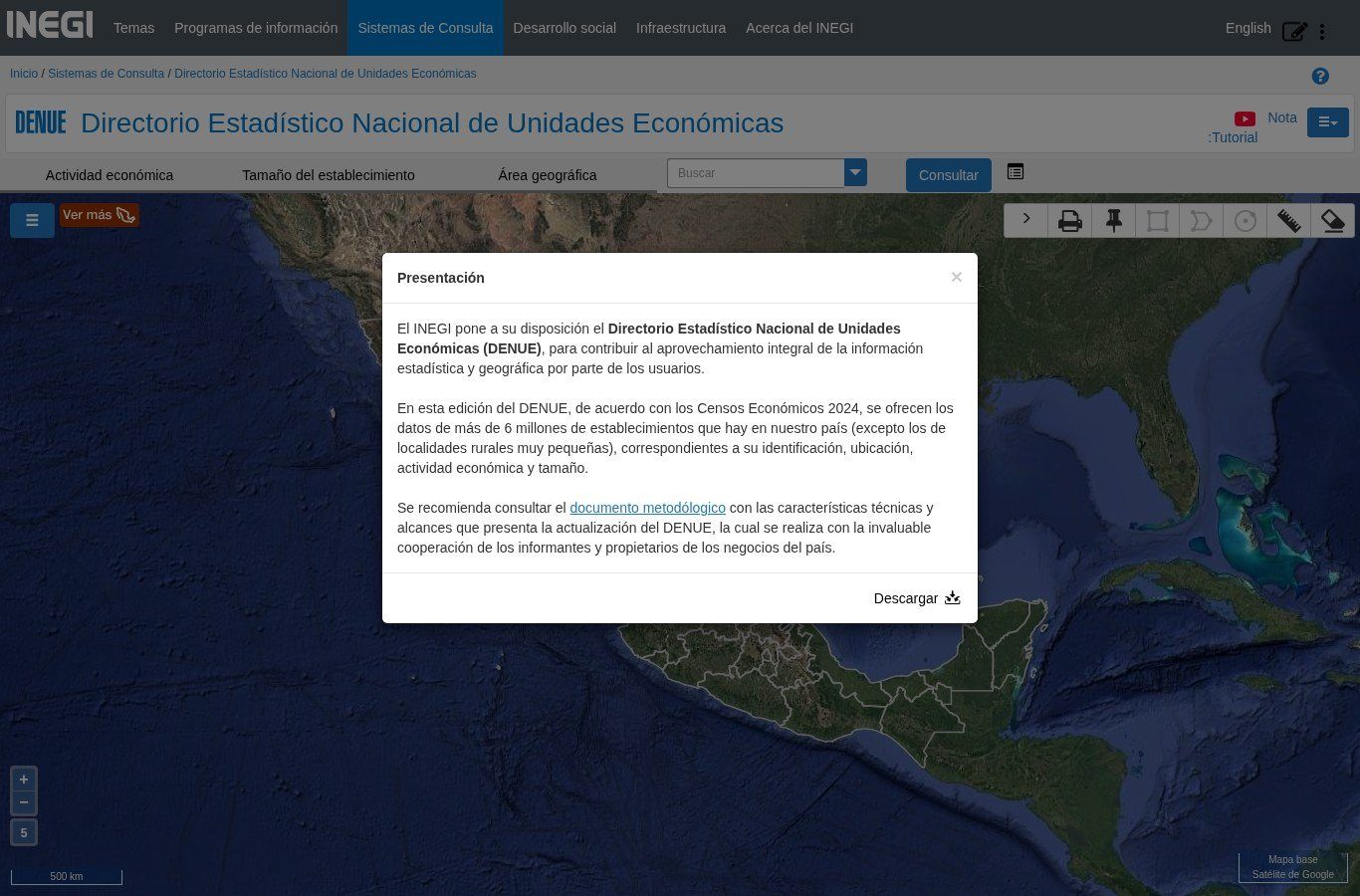Viewport: 1360px width, 896px height.
Task: Open Desarrollo social menu
Action: [x=565, y=28]
